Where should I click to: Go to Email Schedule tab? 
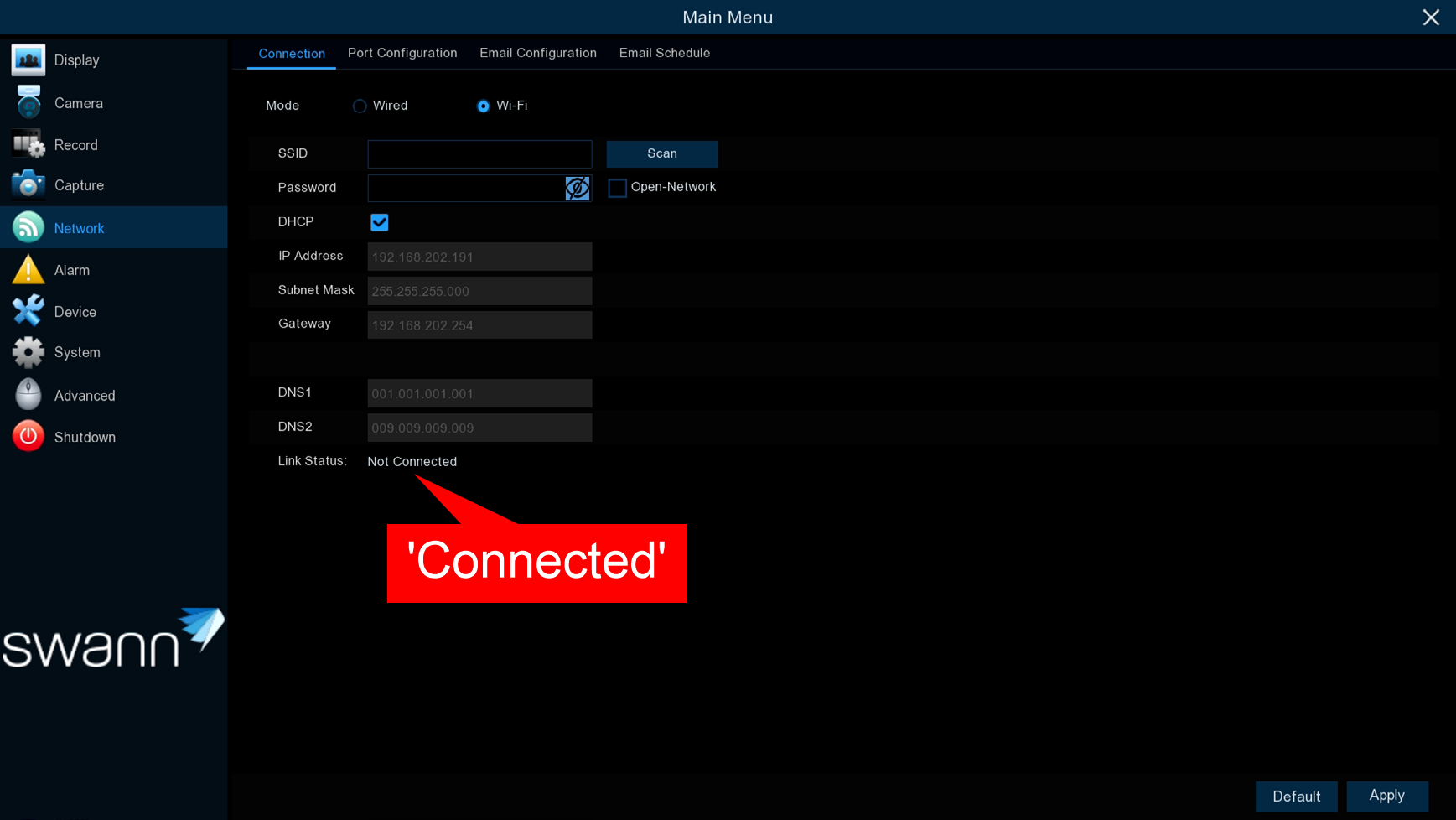(664, 53)
